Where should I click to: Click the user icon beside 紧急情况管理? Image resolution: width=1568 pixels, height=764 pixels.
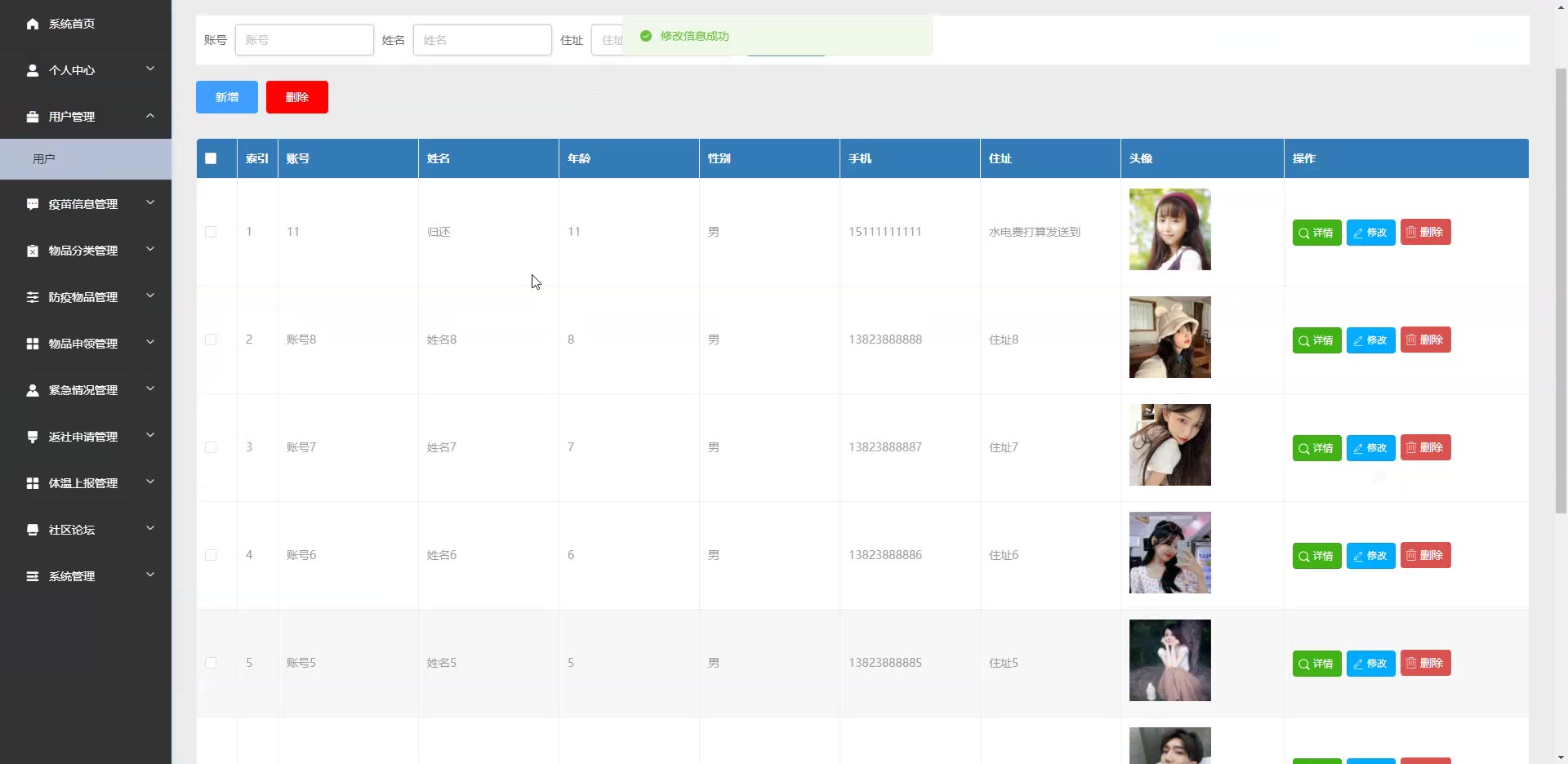[33, 390]
